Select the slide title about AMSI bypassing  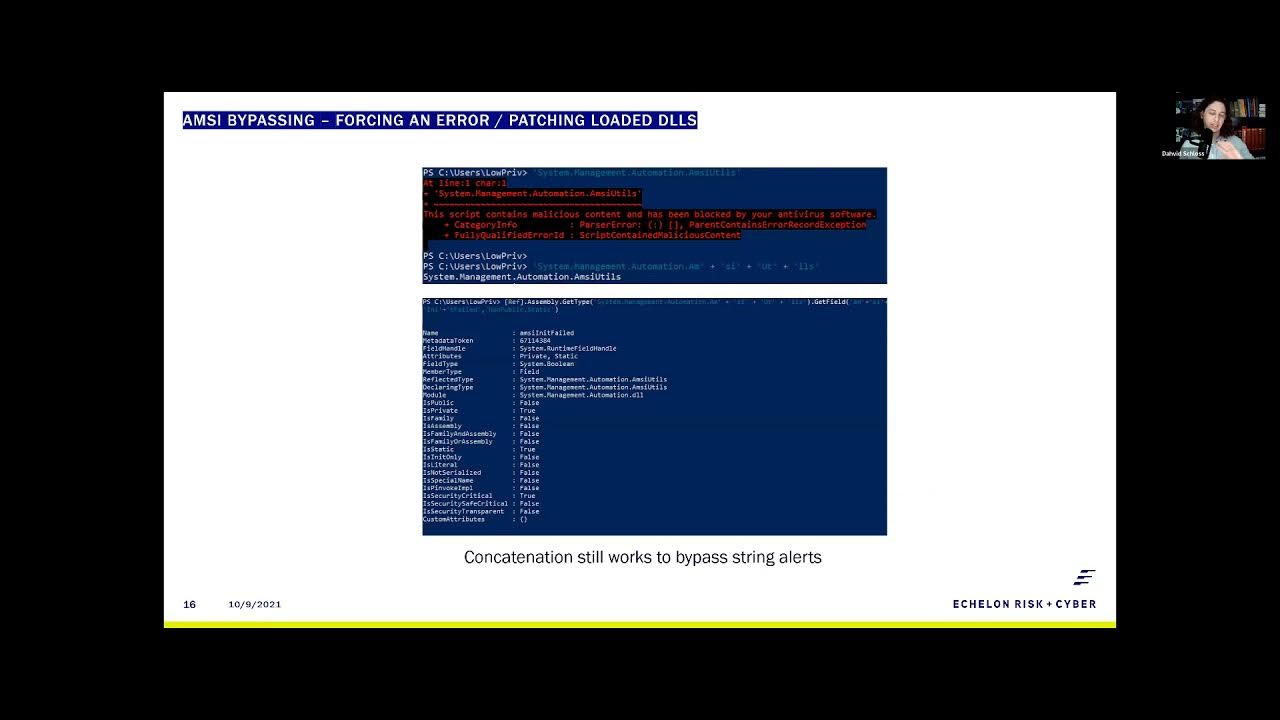pyautogui.click(x=440, y=120)
